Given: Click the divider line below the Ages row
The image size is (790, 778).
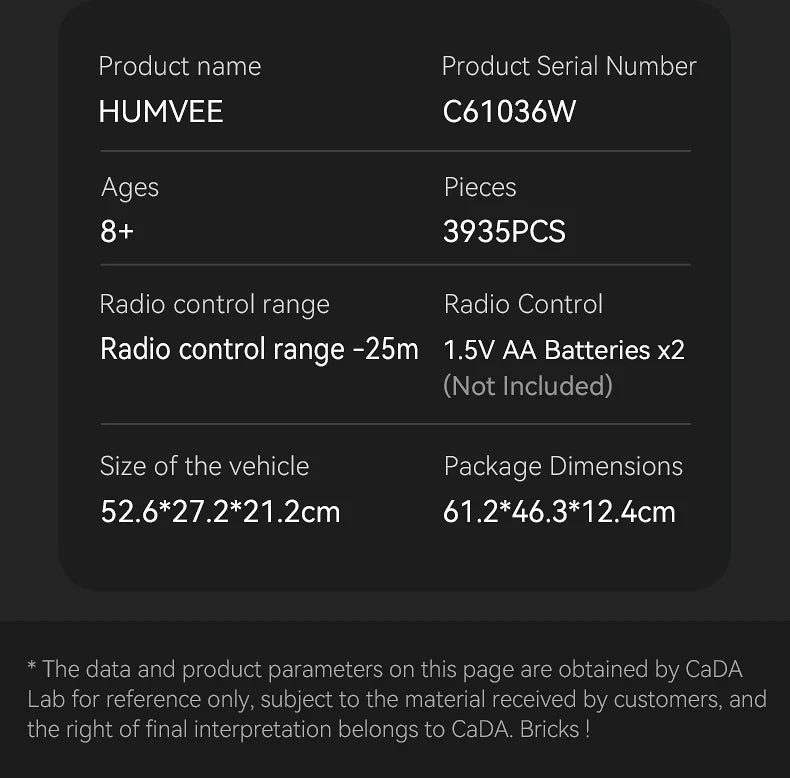Looking at the screenshot, I should 395,265.
